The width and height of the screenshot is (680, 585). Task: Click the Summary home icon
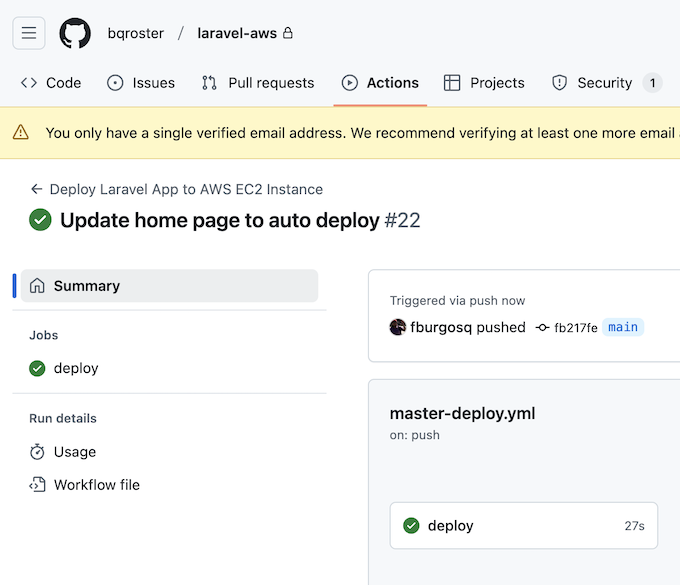37,286
